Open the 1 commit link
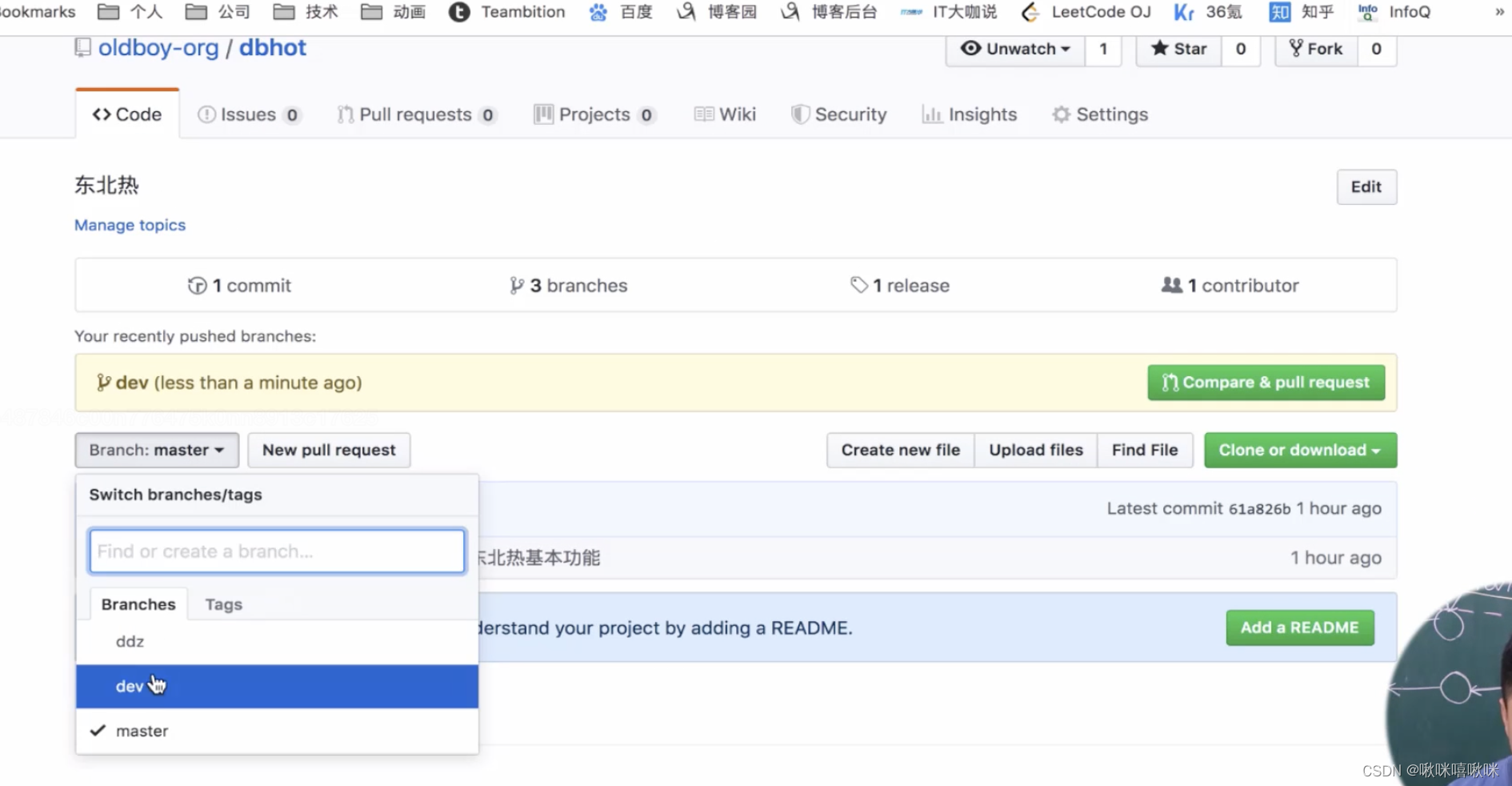 (x=240, y=286)
